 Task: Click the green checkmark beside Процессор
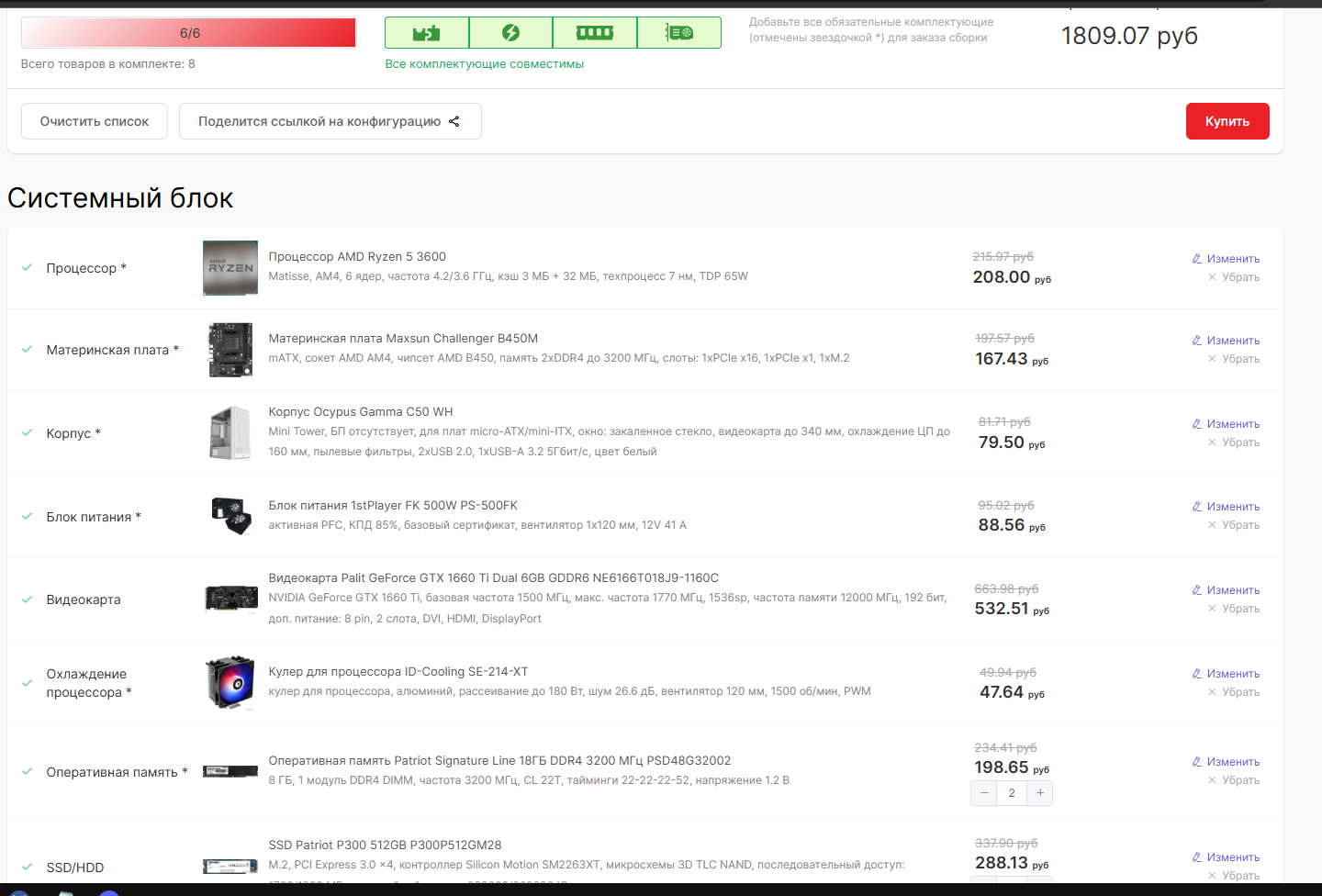[28, 268]
